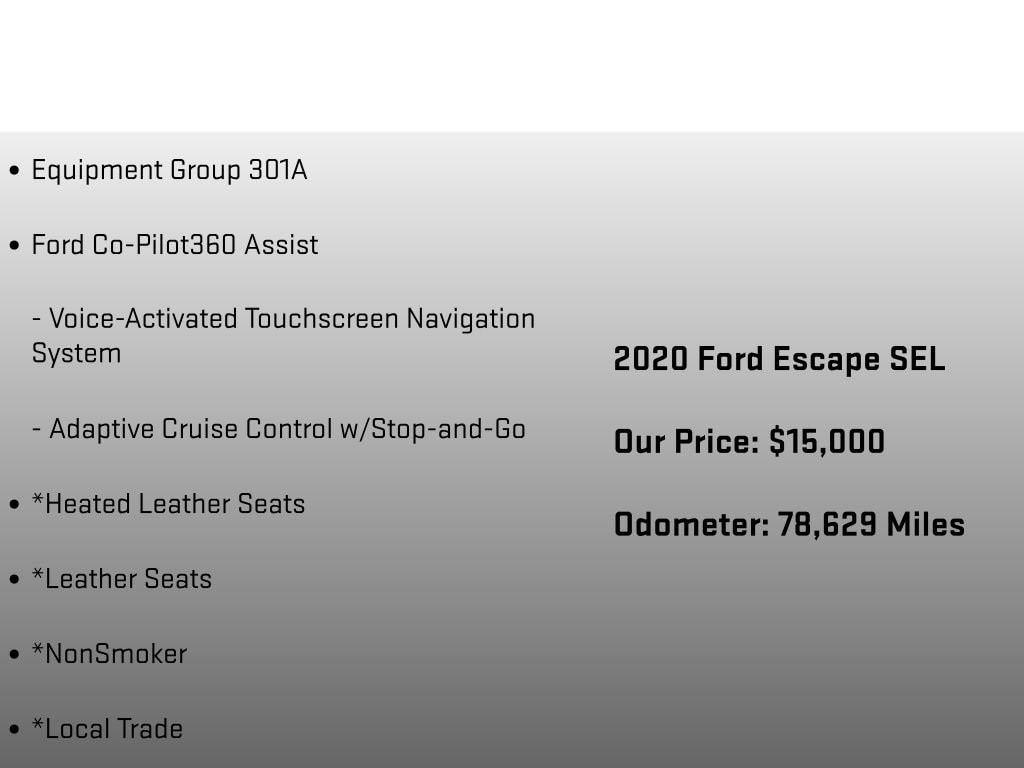Click the Equipment Group 301A text
The image size is (1024, 768).
(169, 170)
